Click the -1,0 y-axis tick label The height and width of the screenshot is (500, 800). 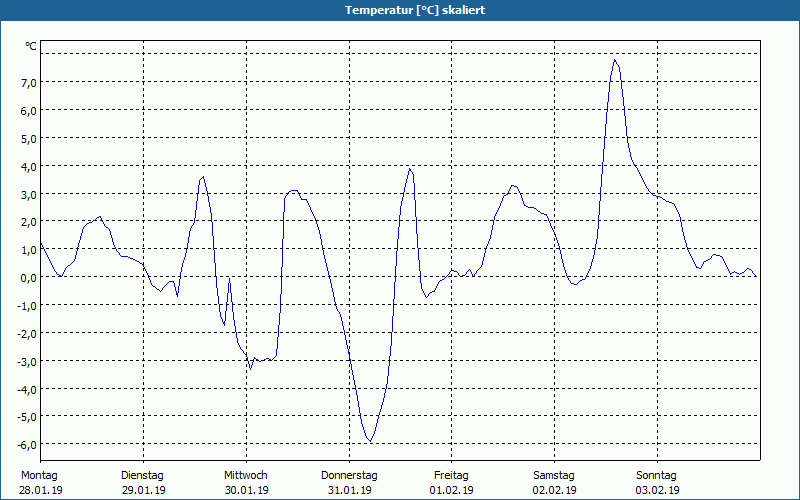[26, 305]
